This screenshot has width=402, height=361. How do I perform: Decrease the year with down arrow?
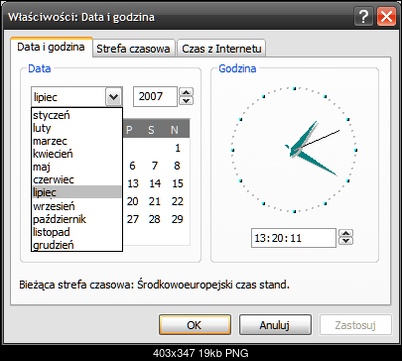click(187, 101)
